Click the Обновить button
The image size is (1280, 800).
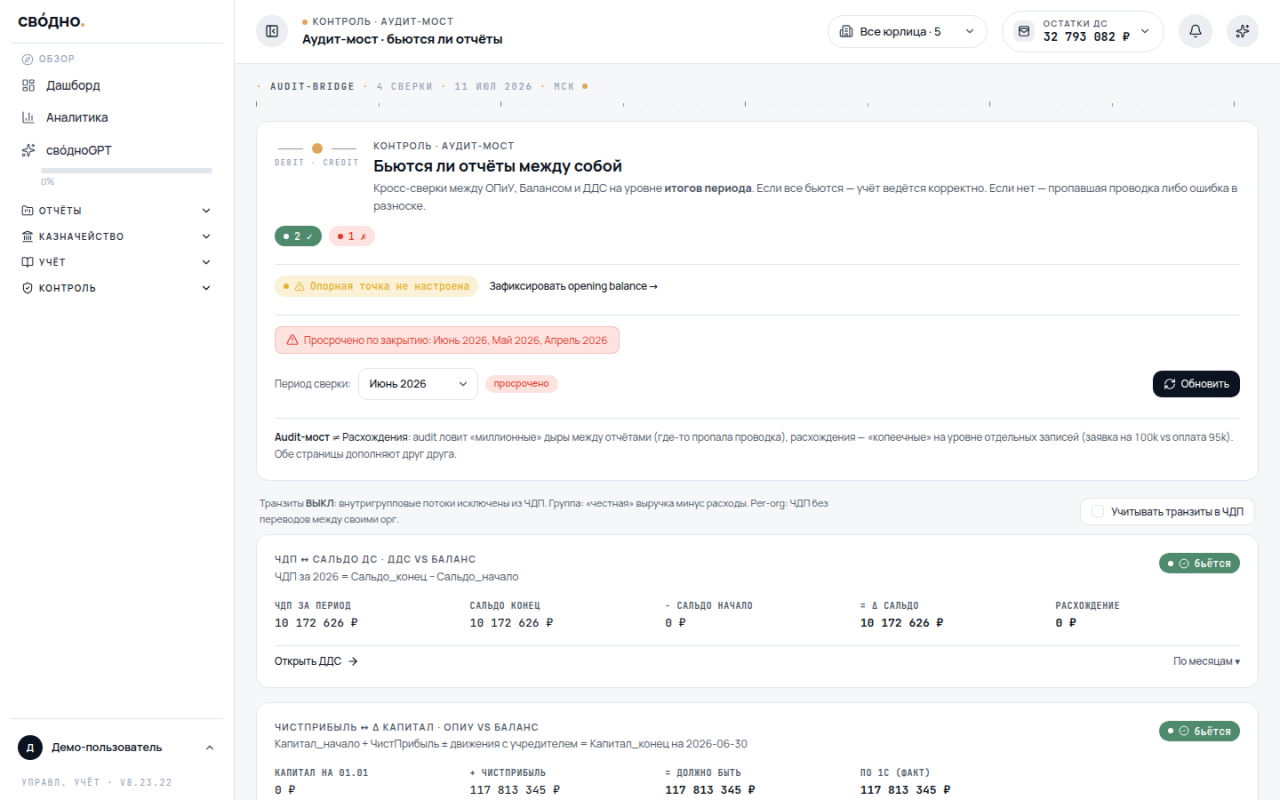coord(1196,384)
